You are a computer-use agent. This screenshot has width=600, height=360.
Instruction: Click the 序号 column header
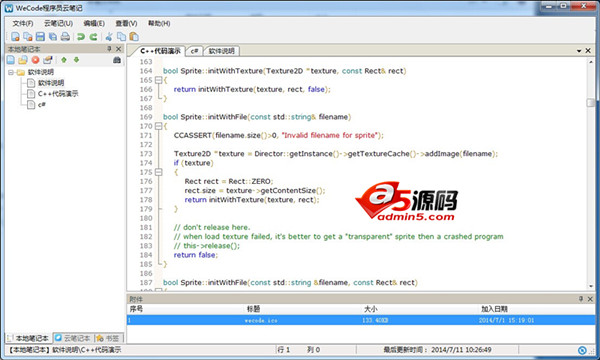tap(136, 309)
